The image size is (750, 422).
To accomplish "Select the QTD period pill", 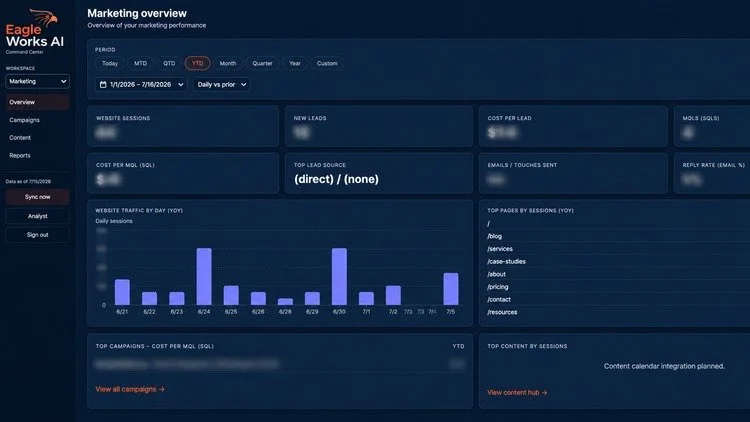I will click(x=169, y=63).
